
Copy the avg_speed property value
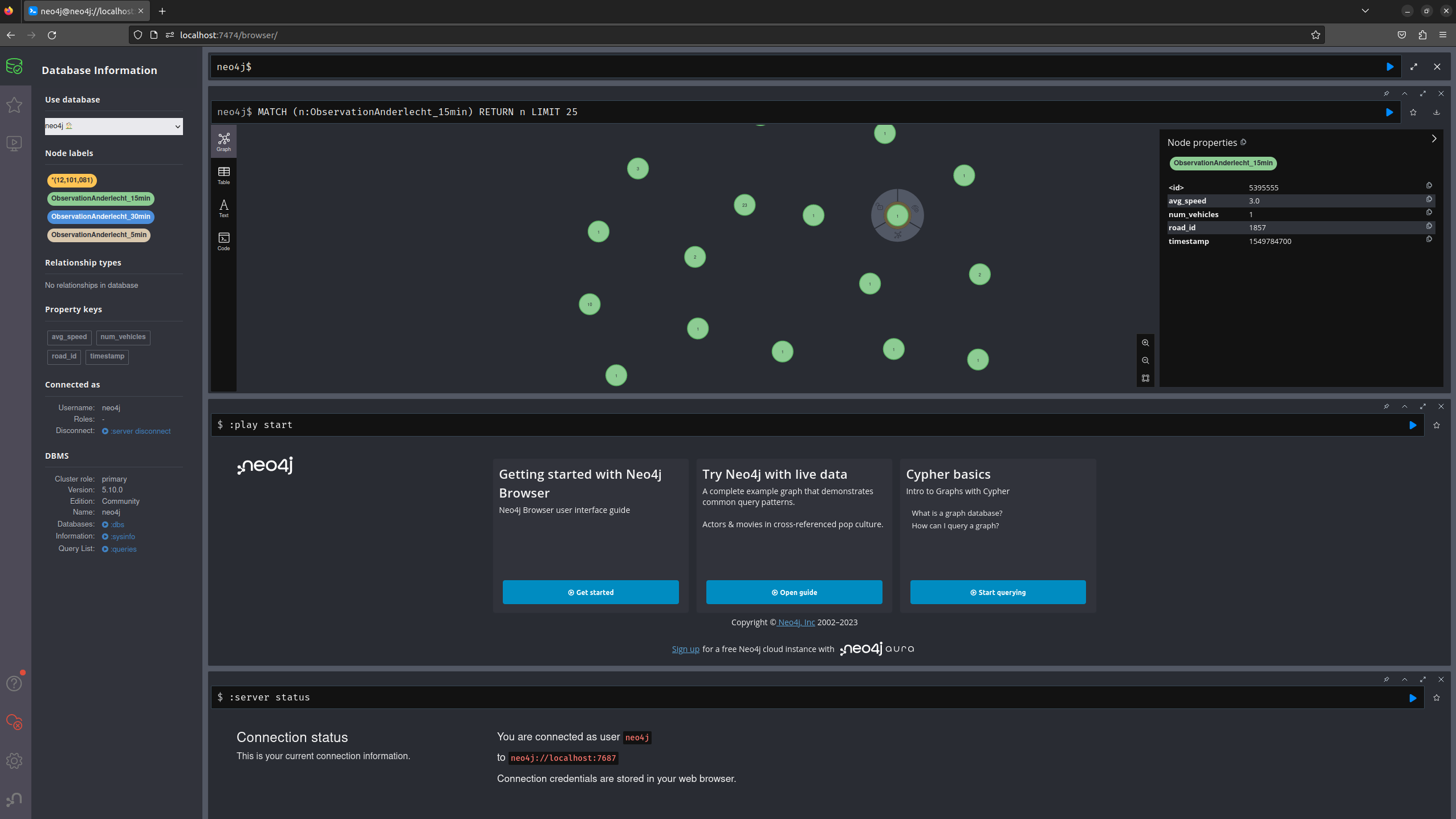1429,199
